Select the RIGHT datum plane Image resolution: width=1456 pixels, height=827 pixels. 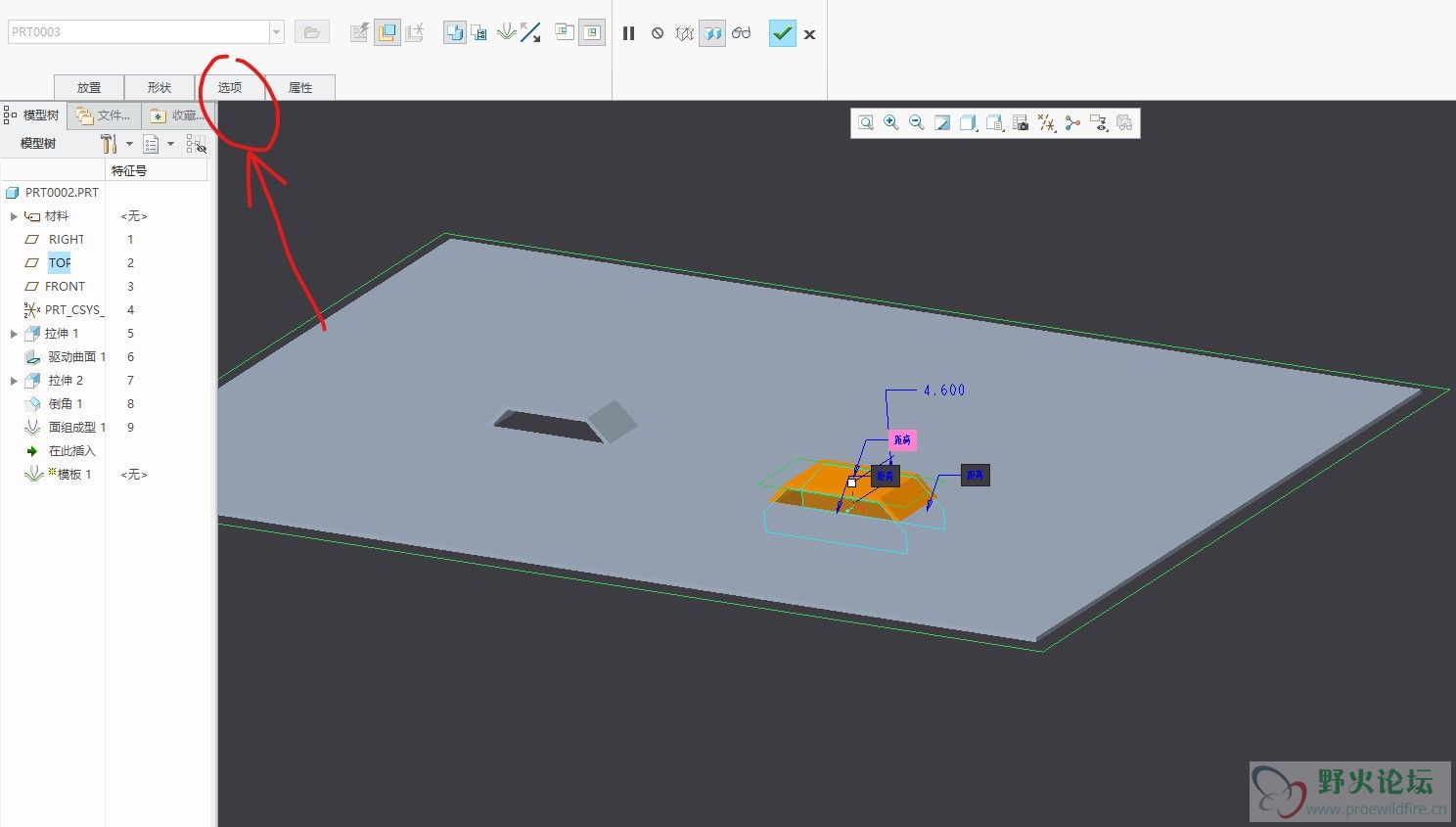[67, 240]
